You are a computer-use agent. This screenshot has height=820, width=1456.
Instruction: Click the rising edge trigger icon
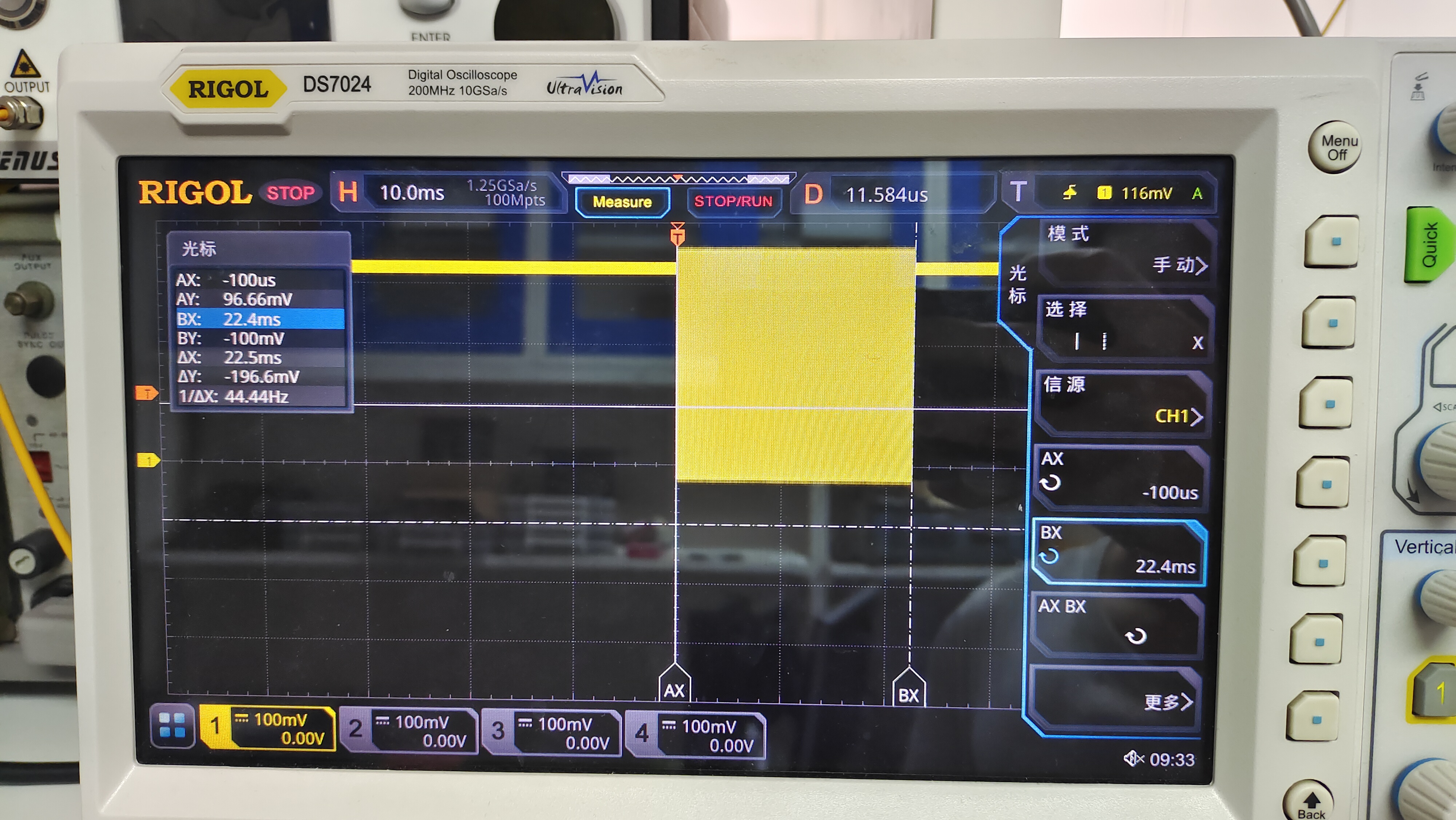tap(1069, 193)
